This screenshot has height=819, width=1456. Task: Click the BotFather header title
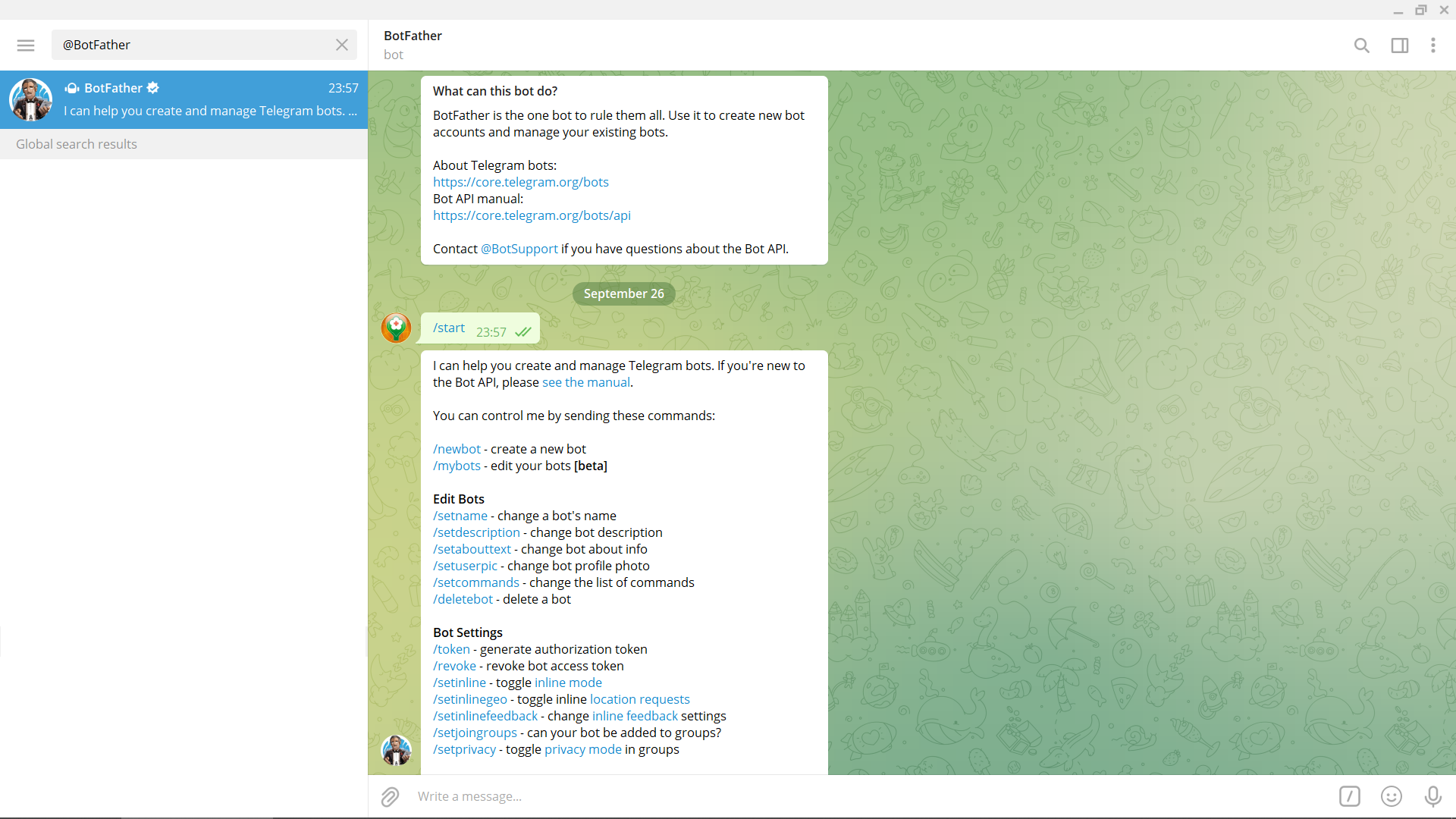[413, 36]
